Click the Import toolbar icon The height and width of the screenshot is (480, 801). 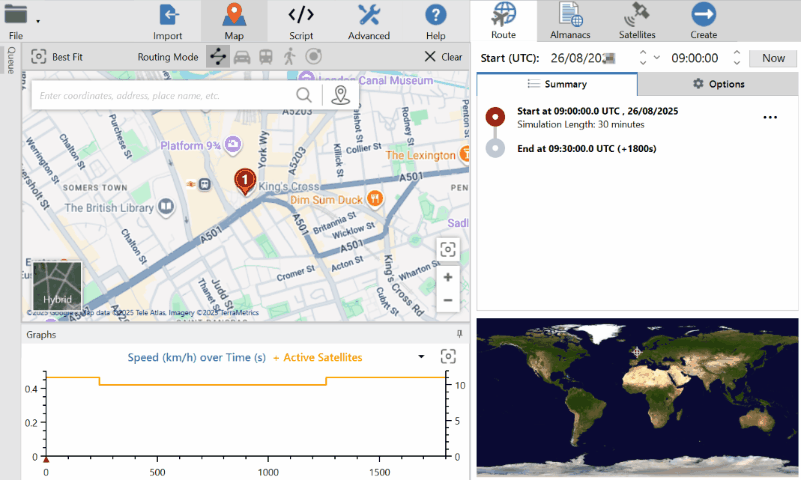click(168, 21)
